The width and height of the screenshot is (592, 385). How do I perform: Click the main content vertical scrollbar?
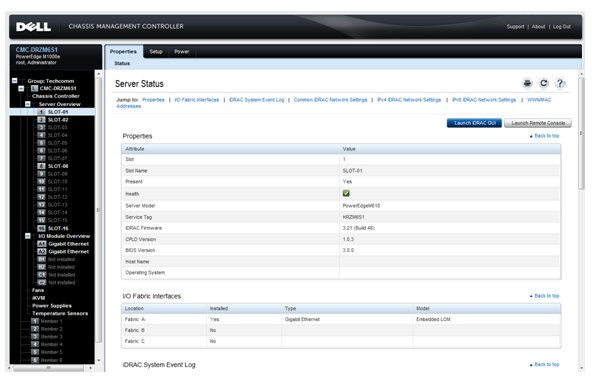[x=581, y=218]
